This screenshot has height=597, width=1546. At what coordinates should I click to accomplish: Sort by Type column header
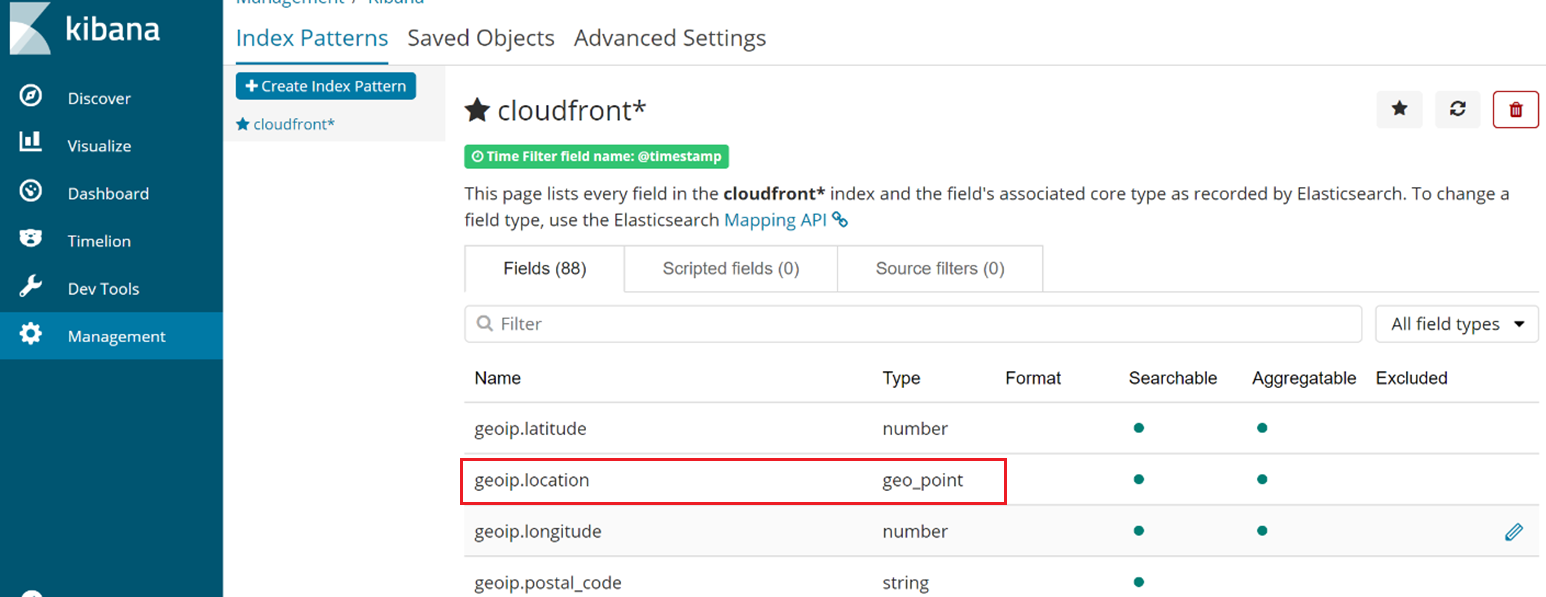tap(901, 378)
